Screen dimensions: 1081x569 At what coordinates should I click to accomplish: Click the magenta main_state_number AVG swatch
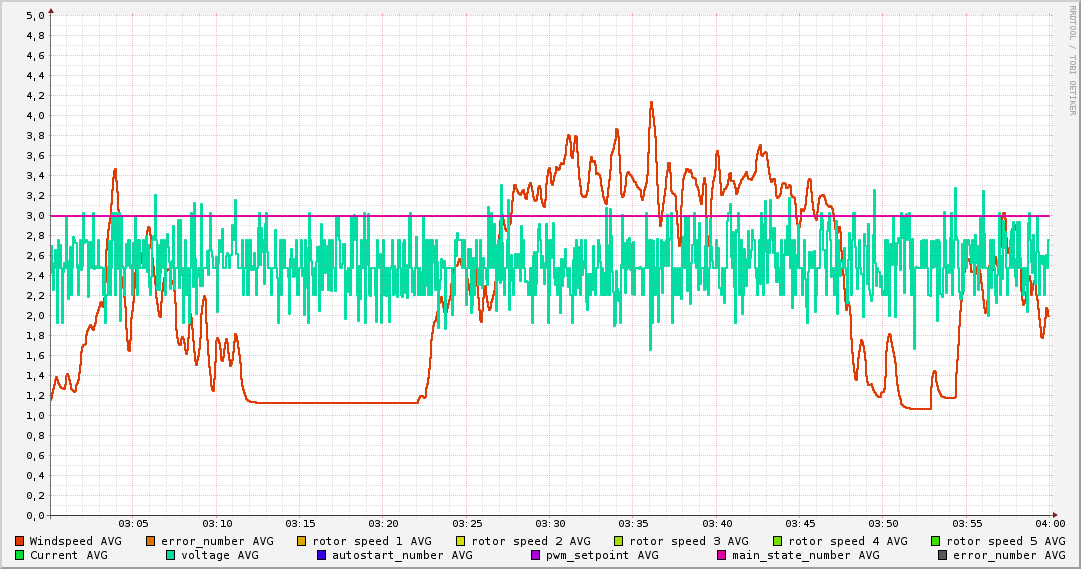(x=722, y=555)
